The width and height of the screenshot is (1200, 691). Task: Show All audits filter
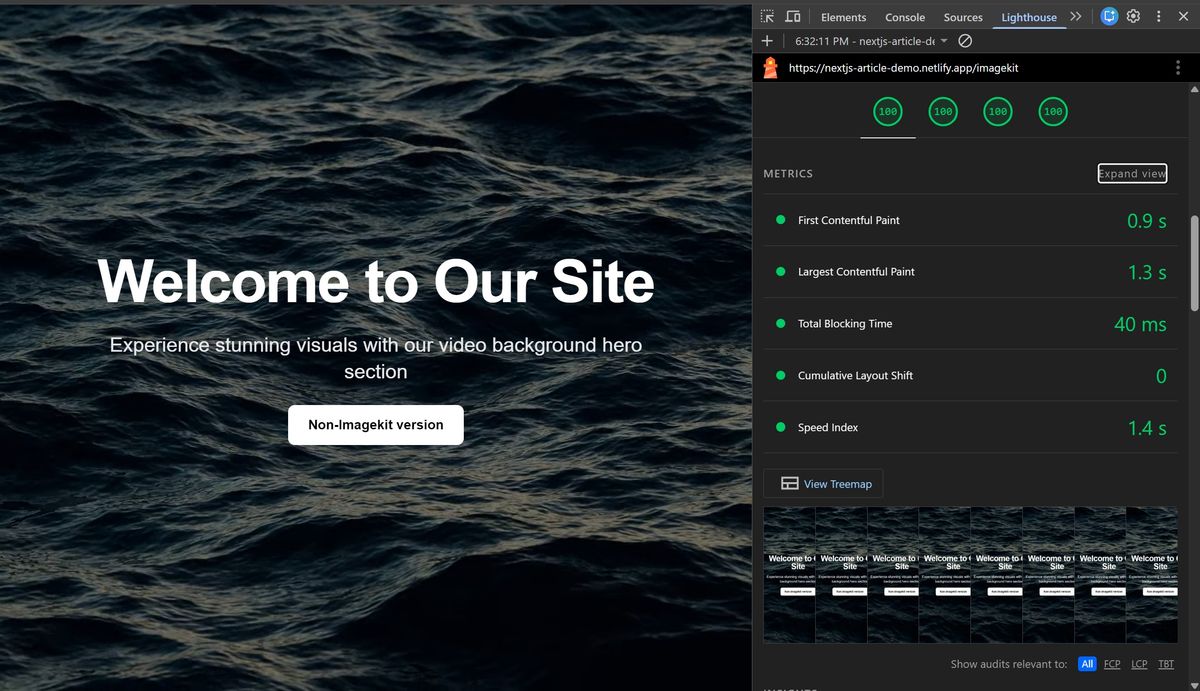click(x=1087, y=664)
